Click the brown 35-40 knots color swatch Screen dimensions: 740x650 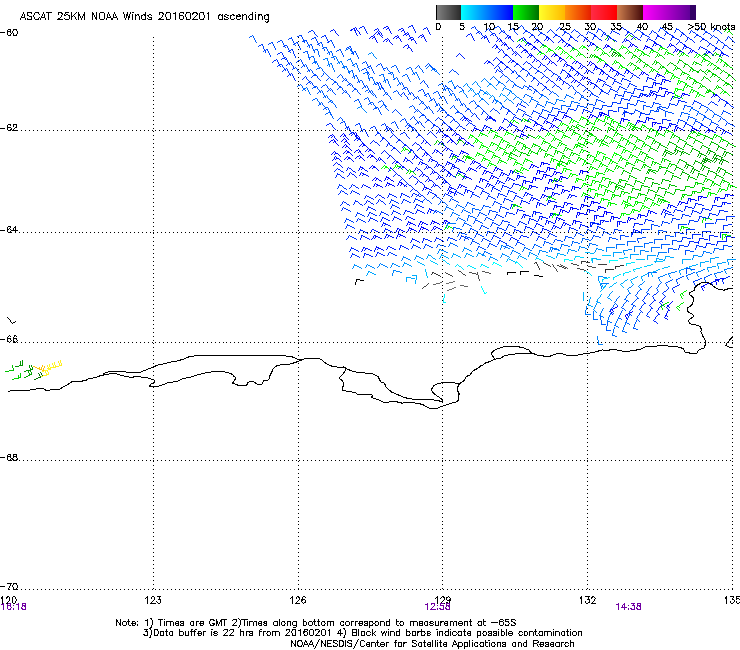[630, 12]
